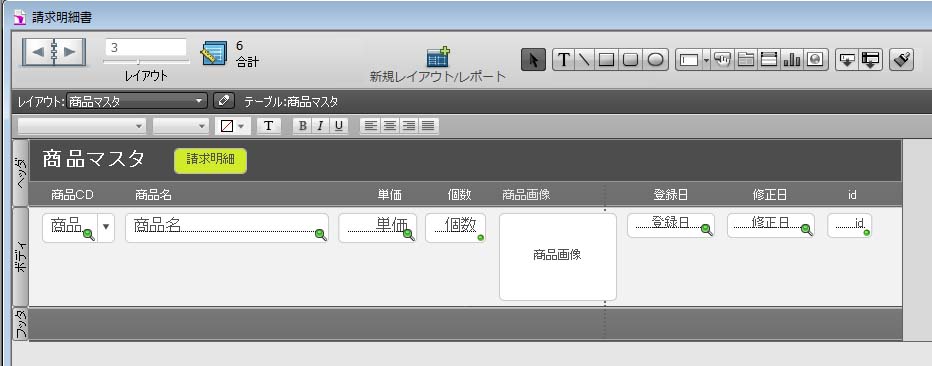This screenshot has height=366, width=932.
Task: Click the id field in the body
Action: coord(849,226)
